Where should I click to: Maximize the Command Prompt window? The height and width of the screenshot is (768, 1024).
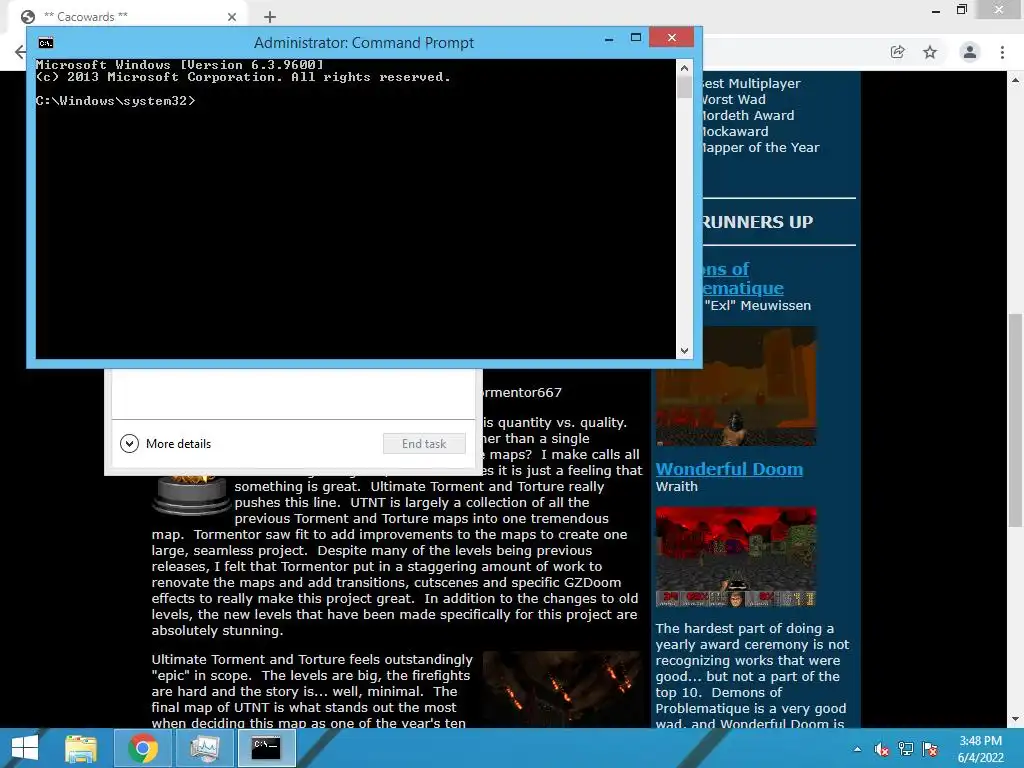(x=636, y=38)
